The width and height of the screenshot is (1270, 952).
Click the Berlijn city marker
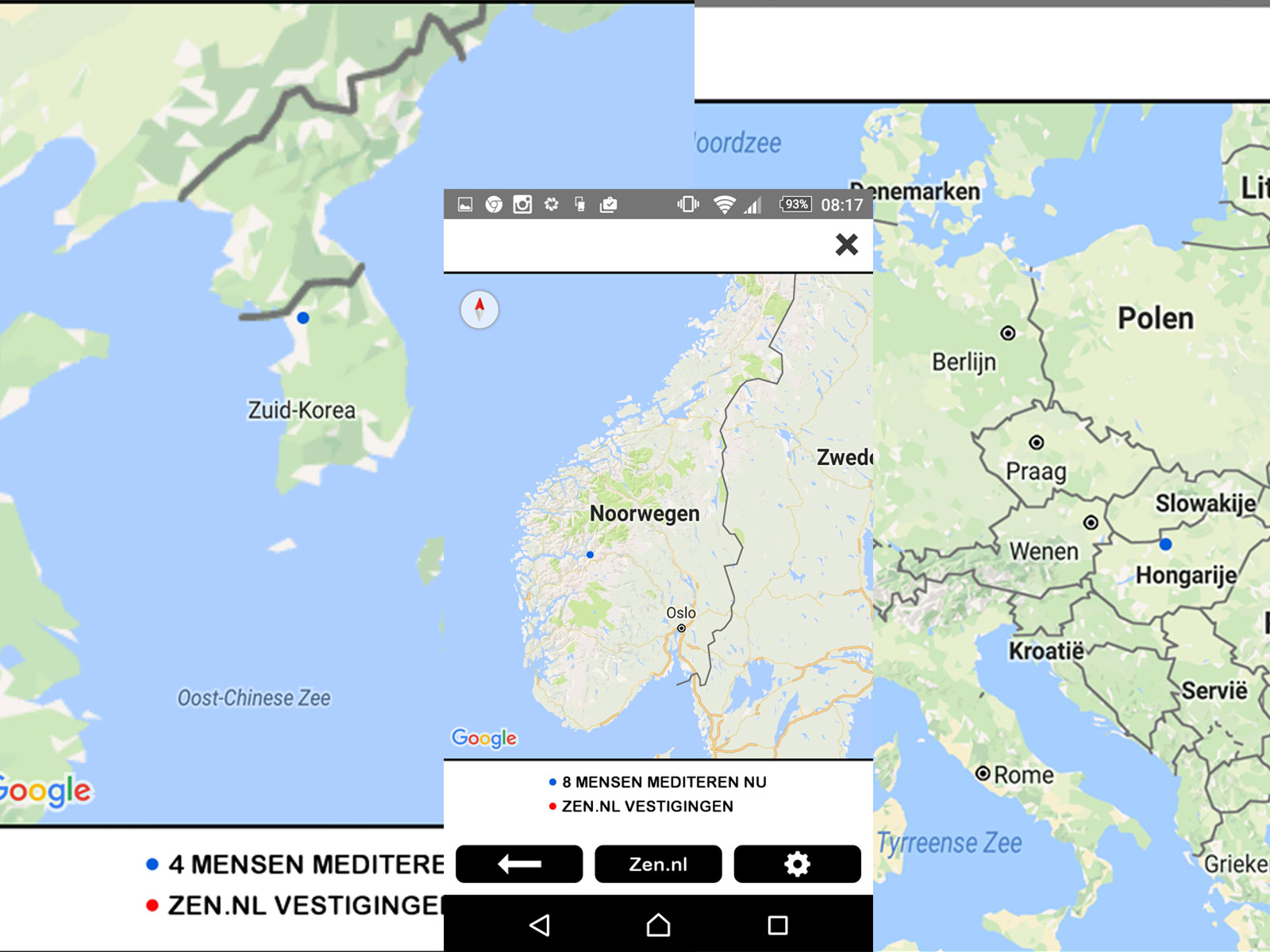[1007, 333]
